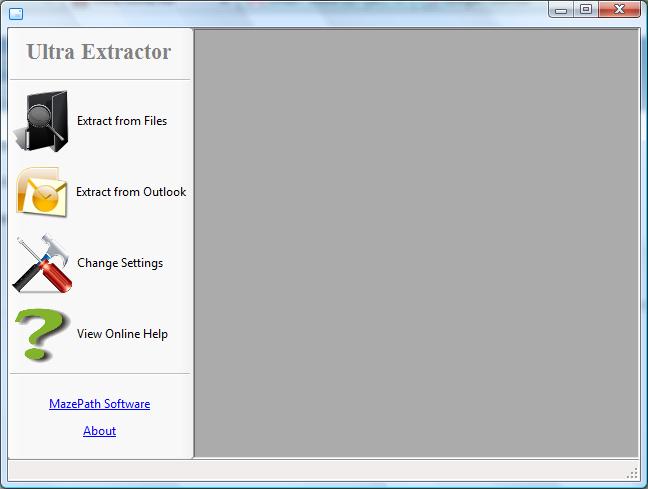The image size is (648, 489).
Task: Click the Ultra Extractor title heading
Action: coord(99,52)
